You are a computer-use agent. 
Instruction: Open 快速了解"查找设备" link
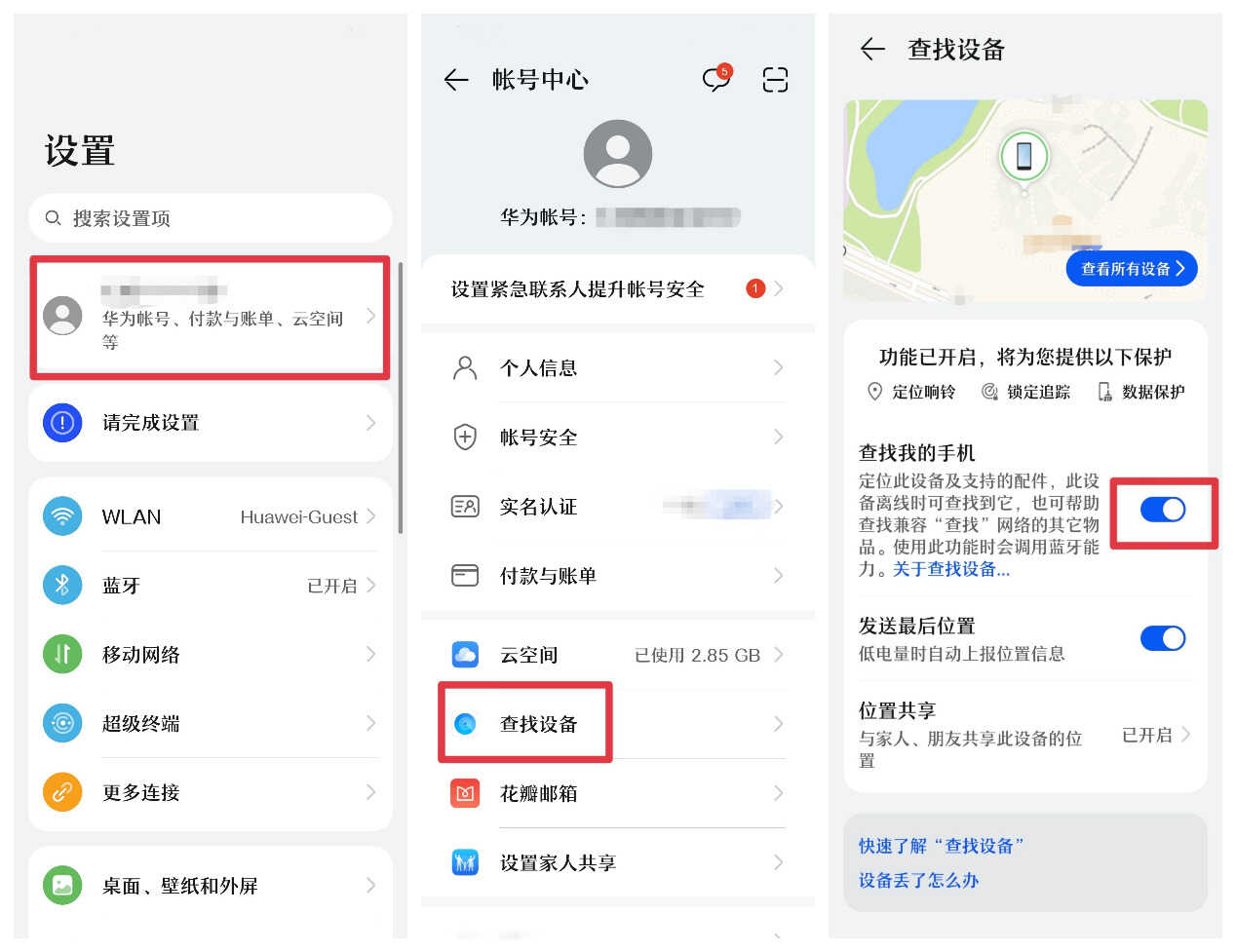941,846
